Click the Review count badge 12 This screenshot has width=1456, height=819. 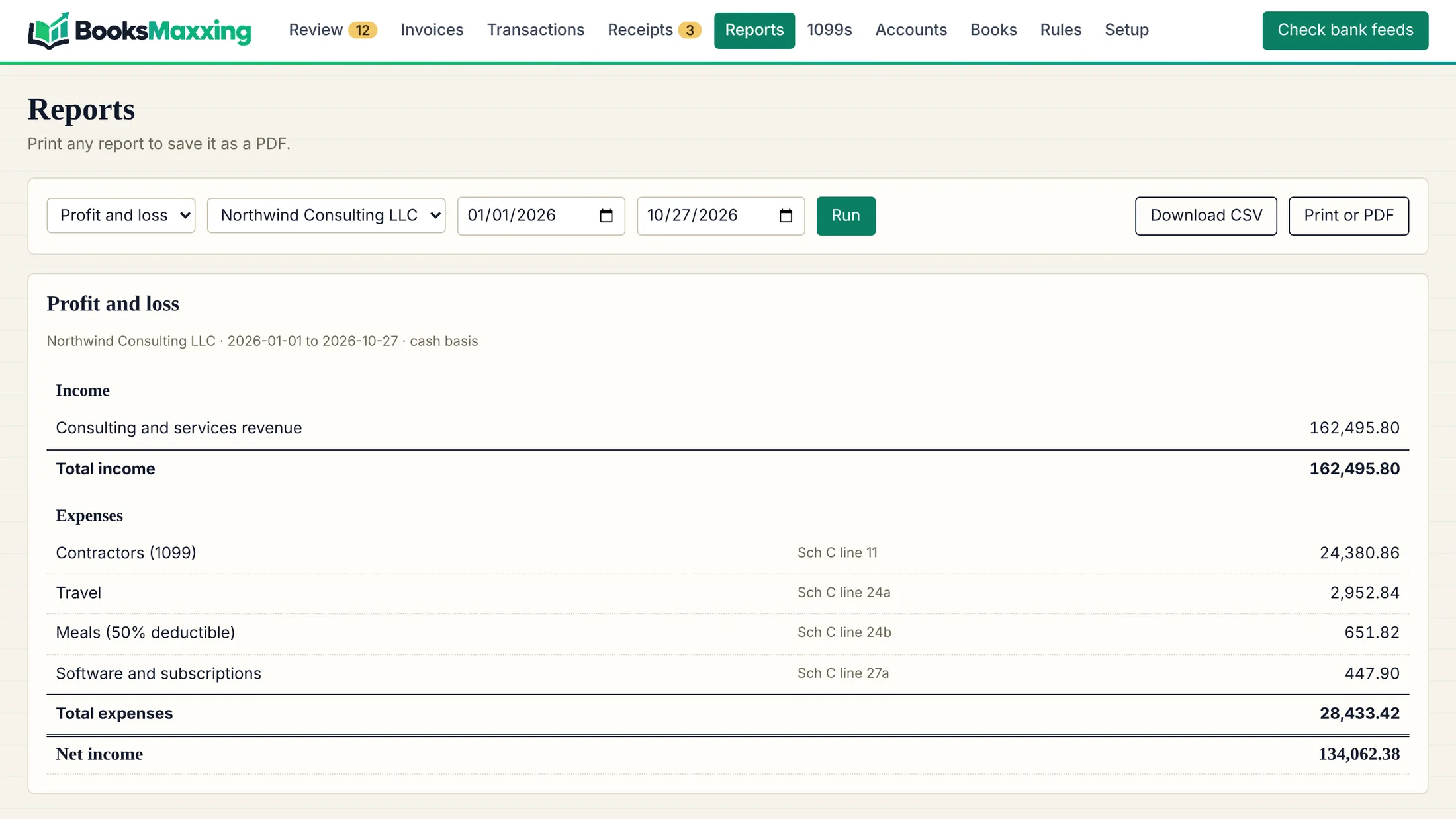point(363,30)
